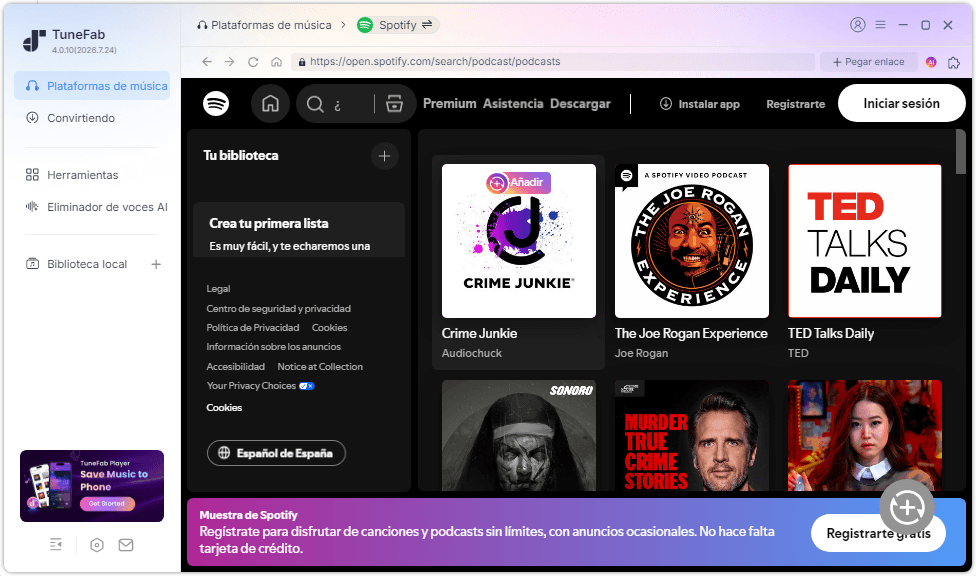Screen dimensions: 976x576
Task: Click the TuneFab logo icon
Action: [34, 41]
